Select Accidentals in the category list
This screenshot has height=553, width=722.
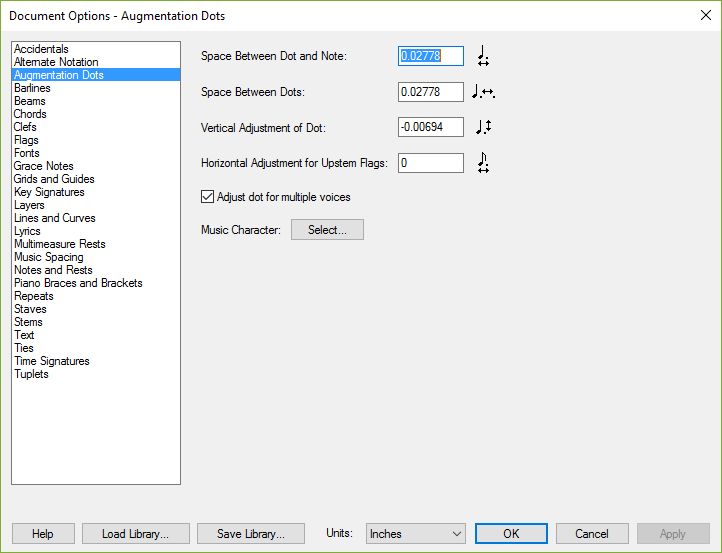pos(41,49)
